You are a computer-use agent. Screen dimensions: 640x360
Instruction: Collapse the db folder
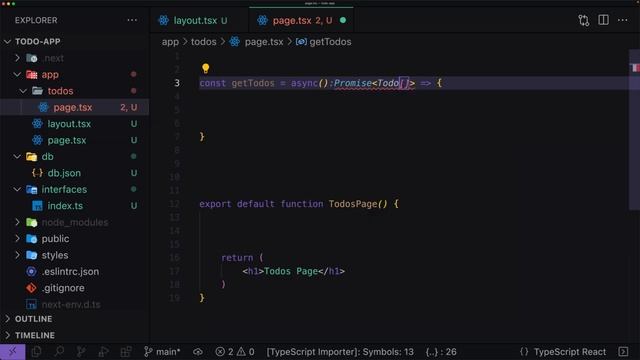(x=17, y=156)
